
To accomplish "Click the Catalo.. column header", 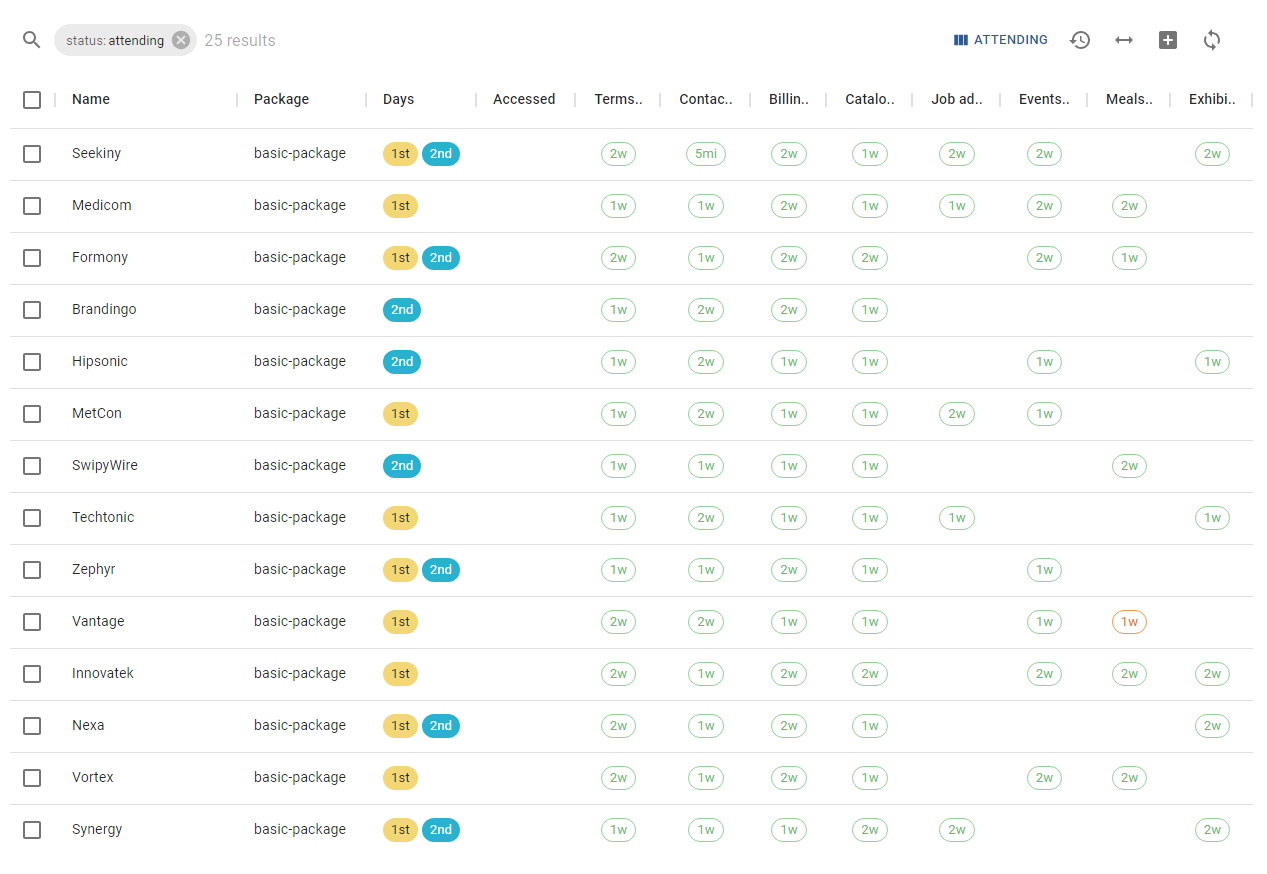I will click(870, 99).
